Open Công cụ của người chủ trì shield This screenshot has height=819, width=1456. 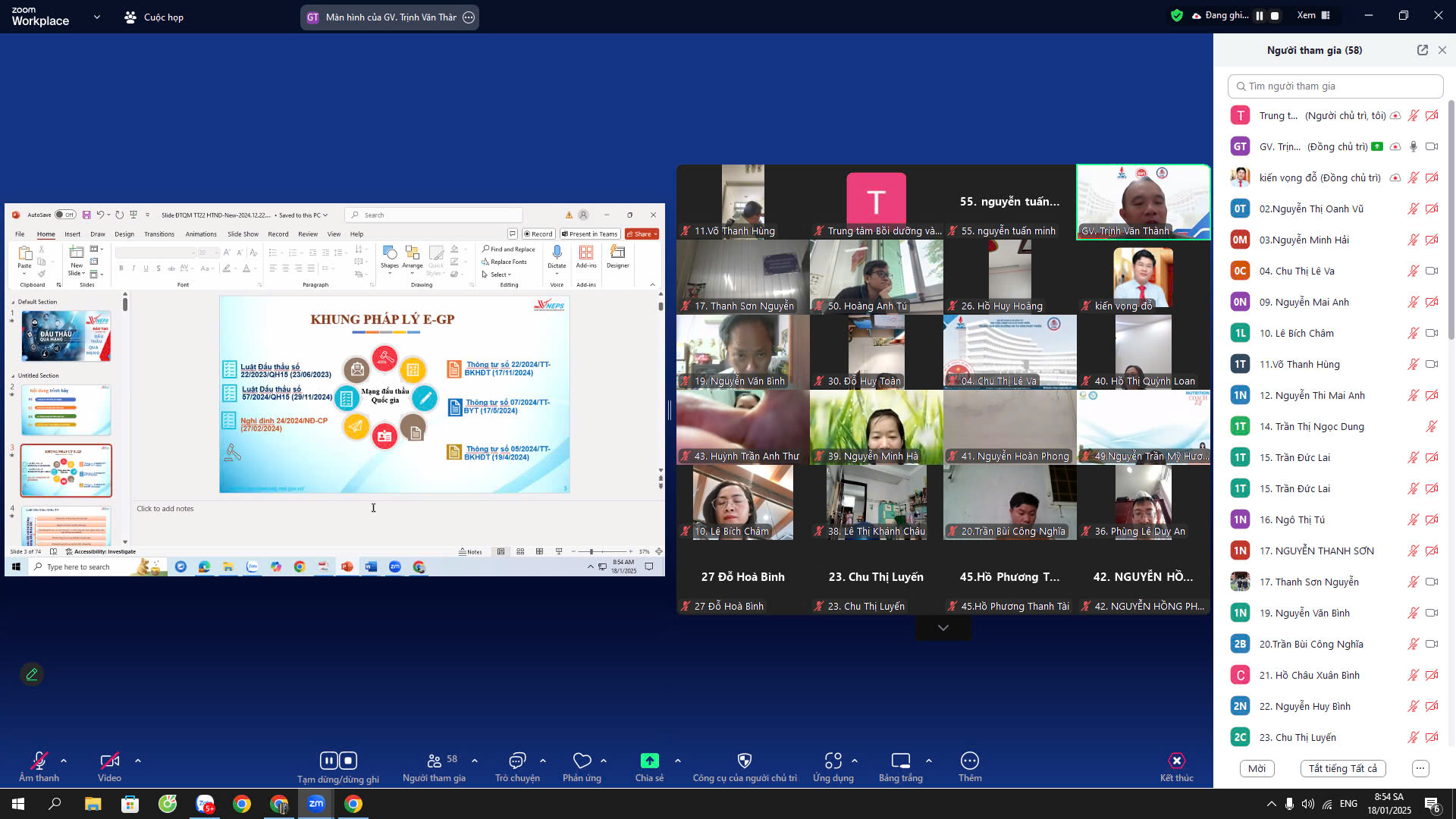(x=744, y=761)
